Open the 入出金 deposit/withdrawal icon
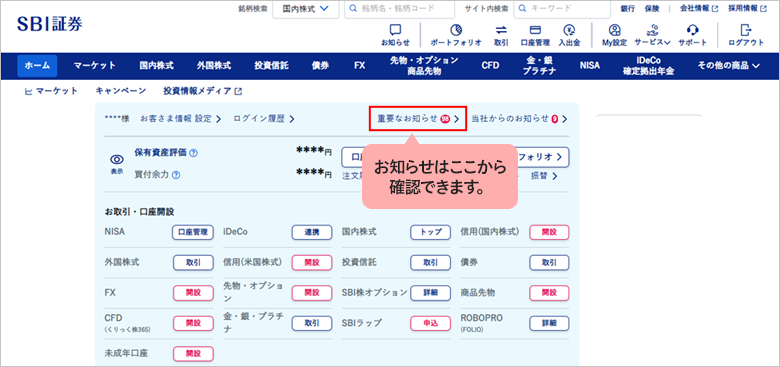The height and width of the screenshot is (367, 780). [569, 35]
